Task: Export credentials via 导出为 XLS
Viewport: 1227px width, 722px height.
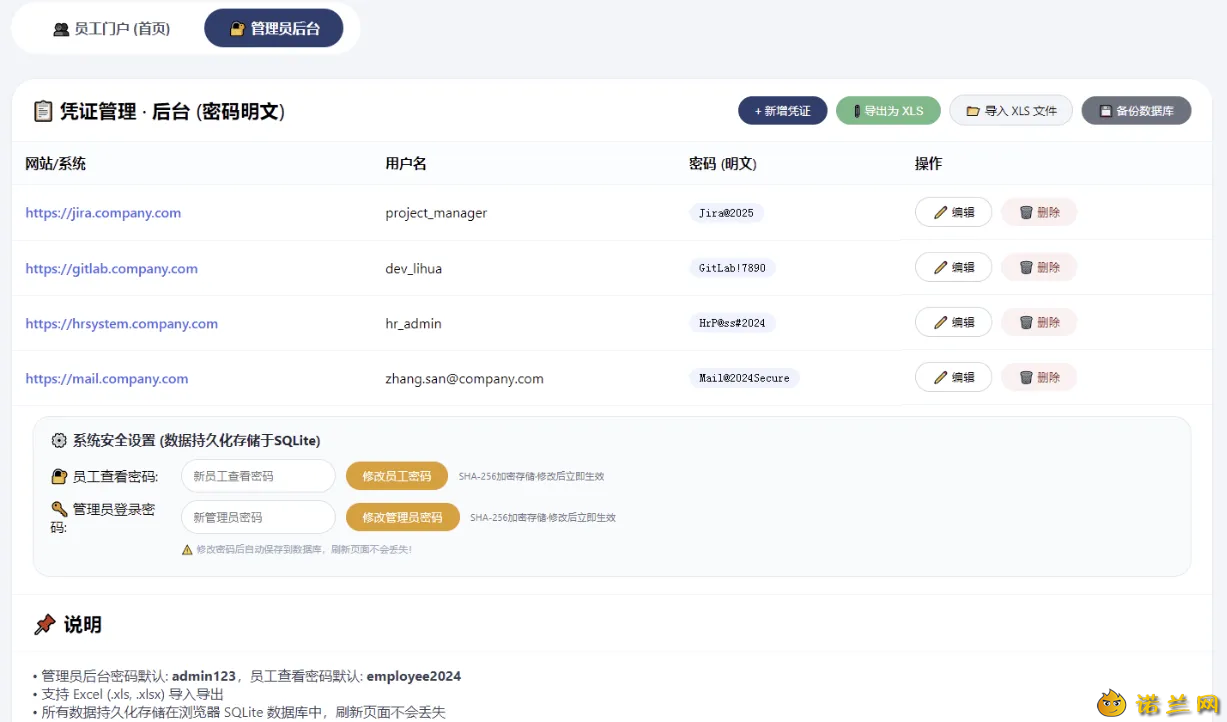Action: [888, 111]
